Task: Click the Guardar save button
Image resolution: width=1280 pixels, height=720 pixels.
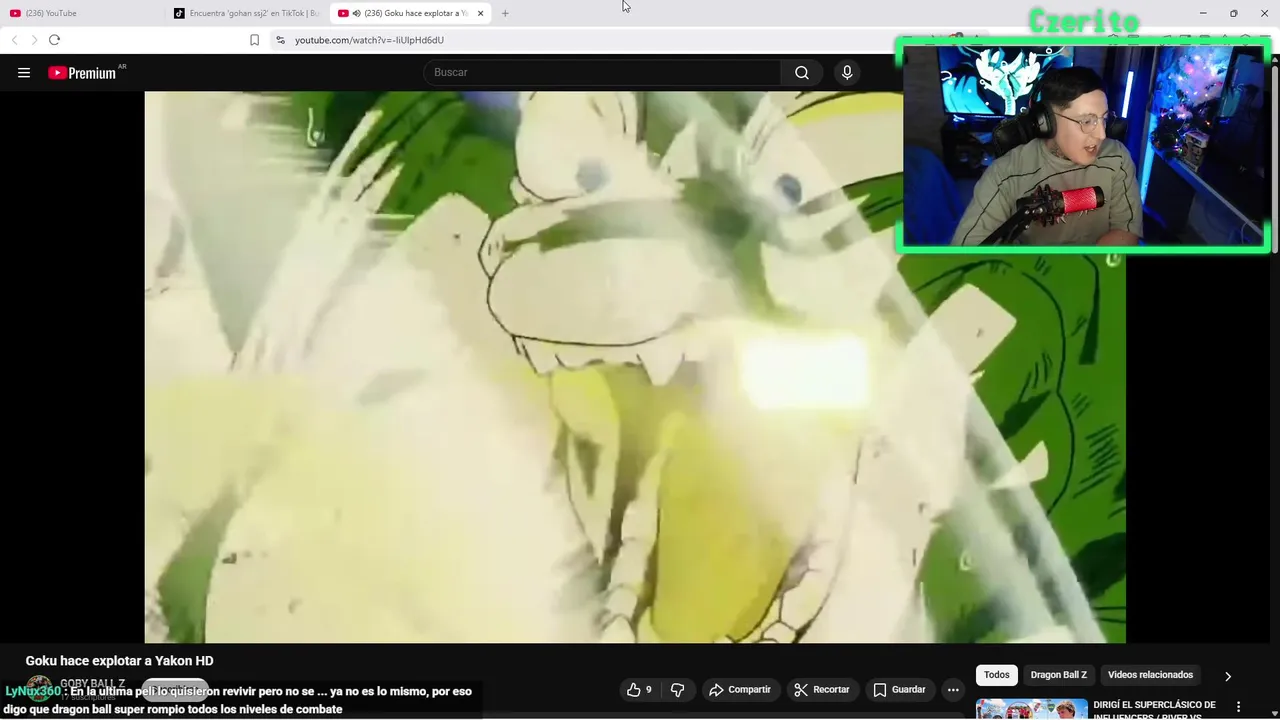Action: pos(899,690)
